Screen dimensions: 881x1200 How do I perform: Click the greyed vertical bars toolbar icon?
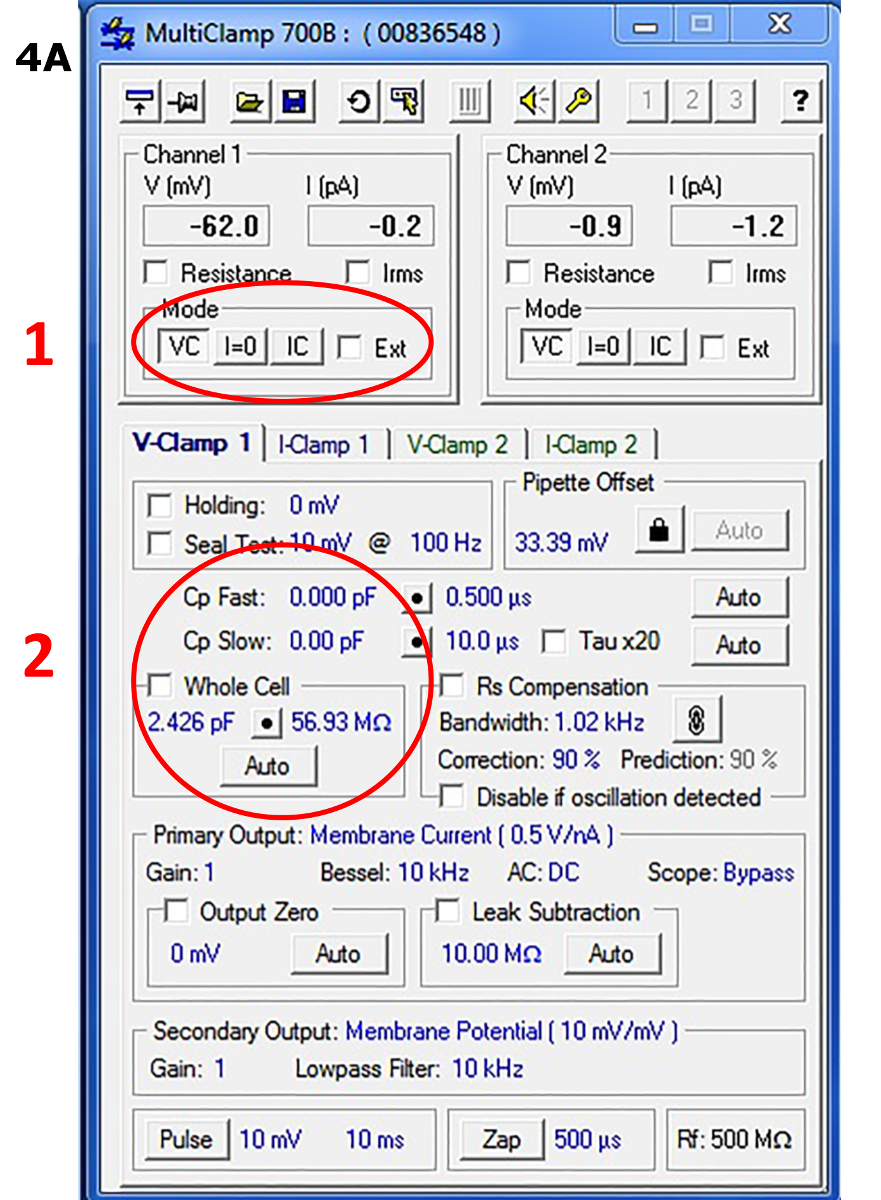tap(470, 100)
